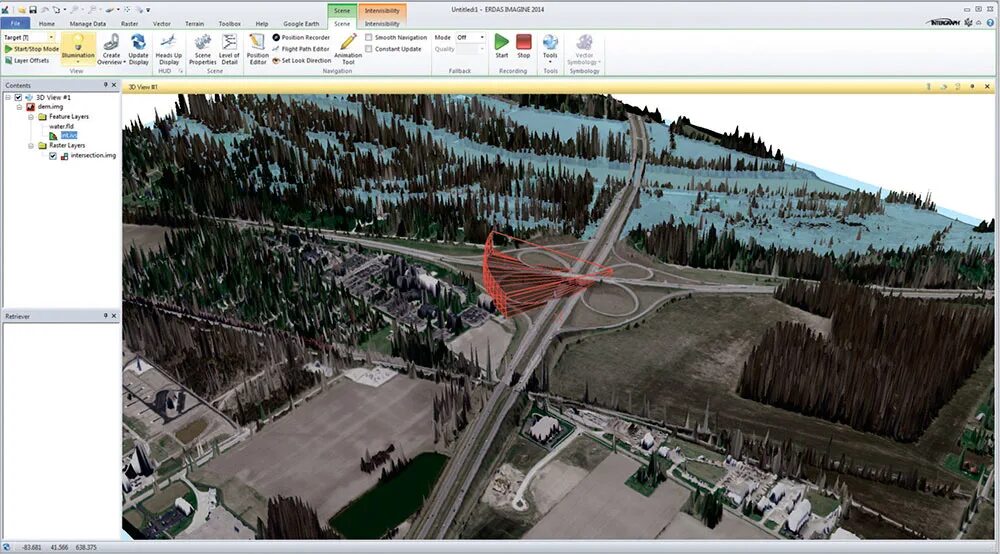Click the intersection.img raster icon
This screenshot has width=1000, height=554.
point(64,156)
